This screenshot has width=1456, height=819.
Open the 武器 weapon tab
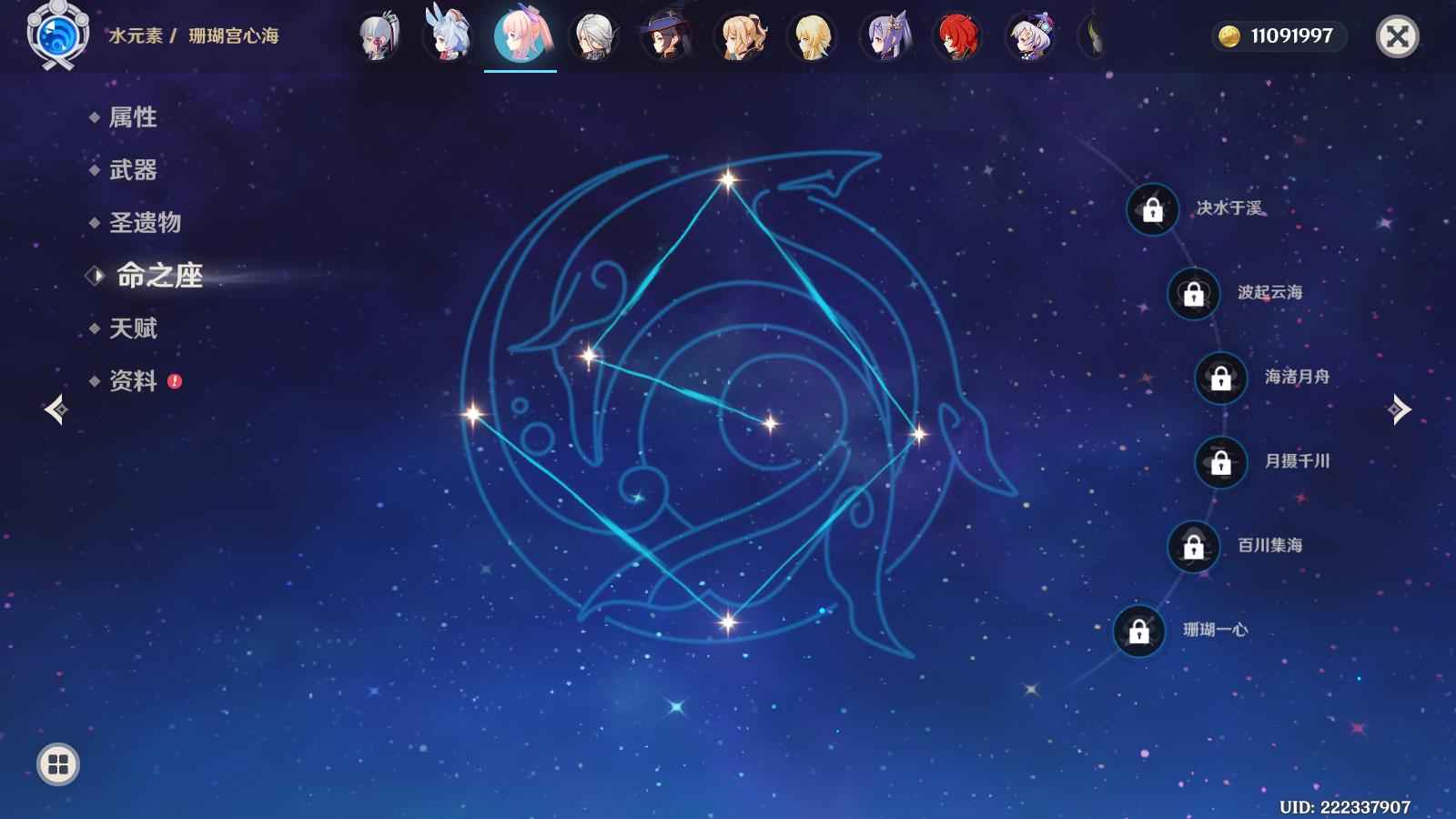[133, 170]
